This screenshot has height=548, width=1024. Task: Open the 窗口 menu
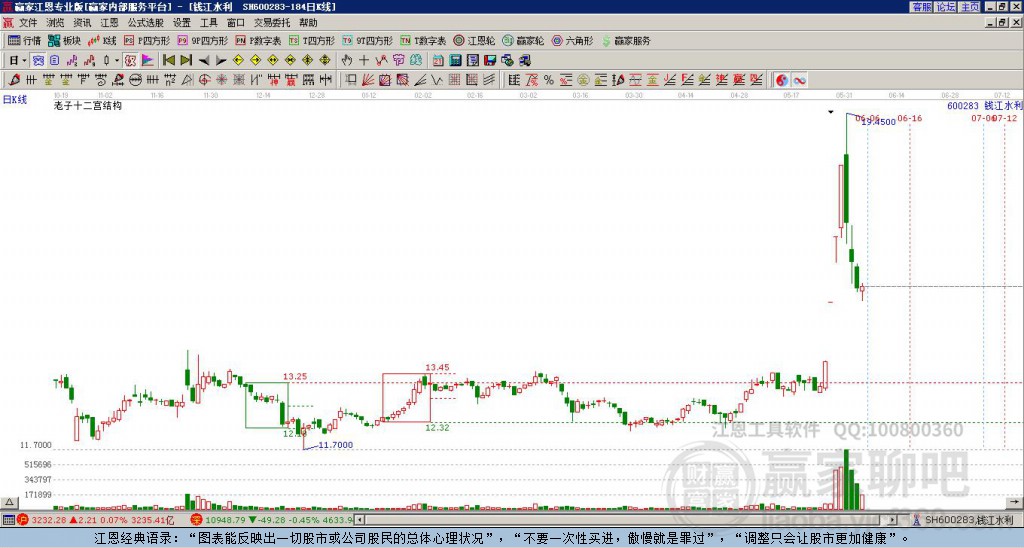tap(236, 23)
